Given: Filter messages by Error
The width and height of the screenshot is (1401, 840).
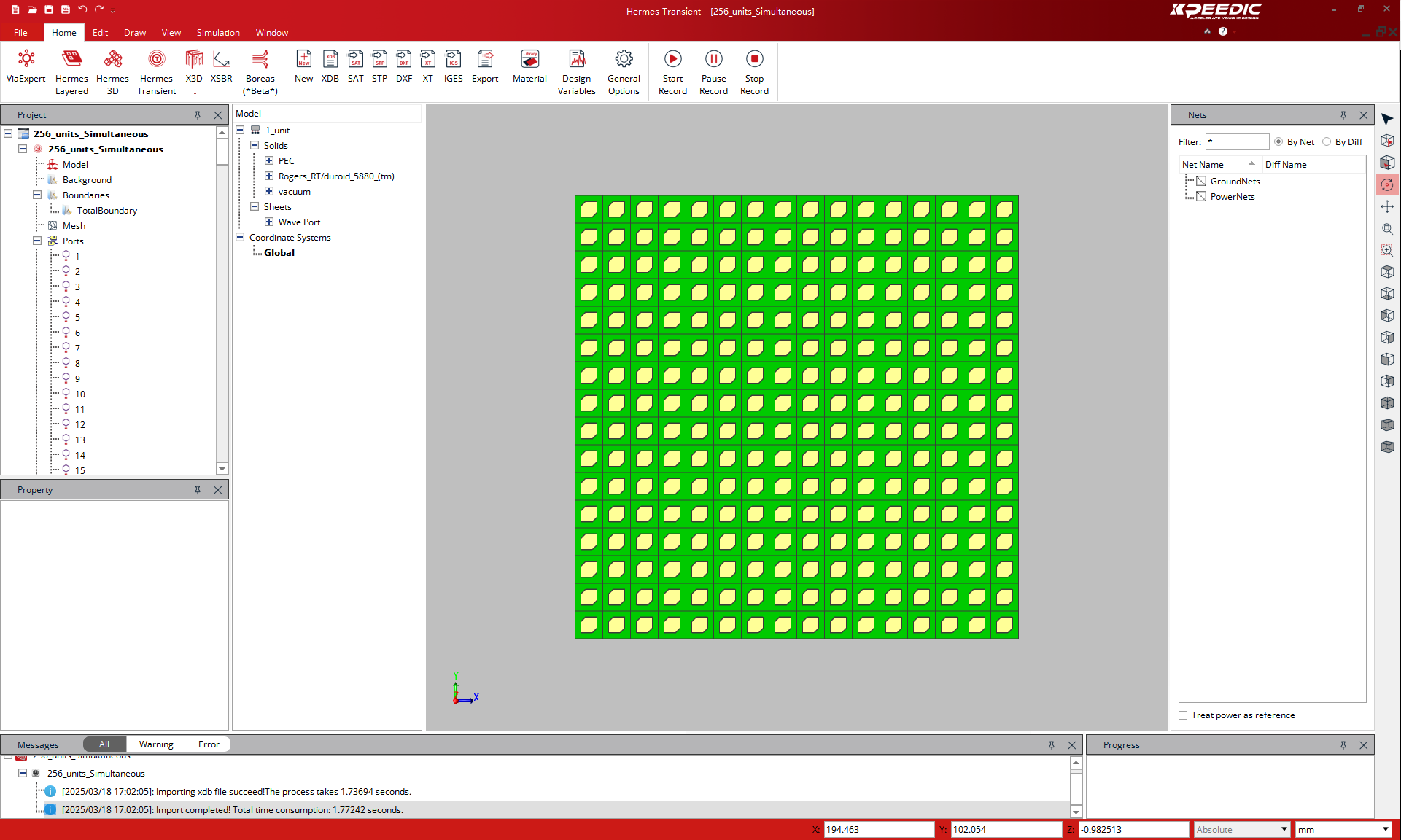Looking at the screenshot, I should (x=209, y=744).
